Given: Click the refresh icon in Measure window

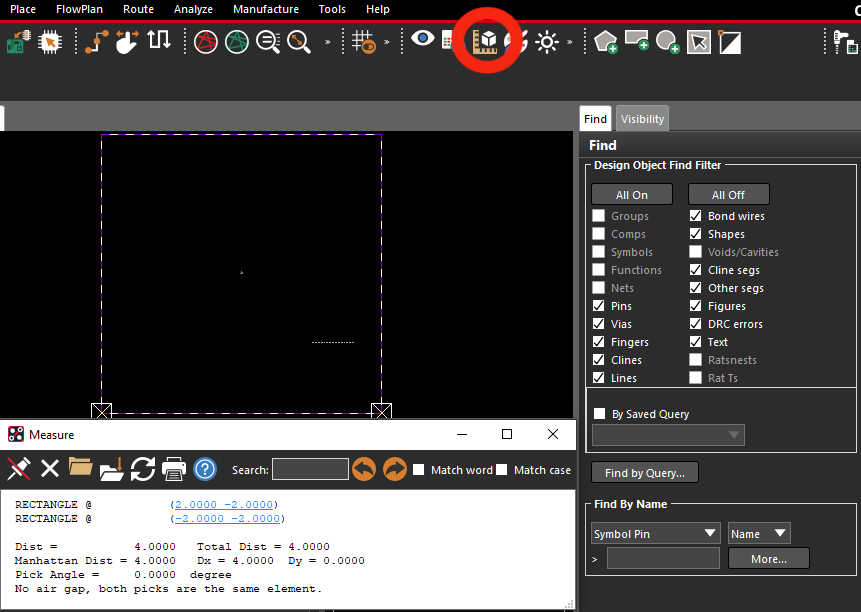Looking at the screenshot, I should click(x=143, y=470).
